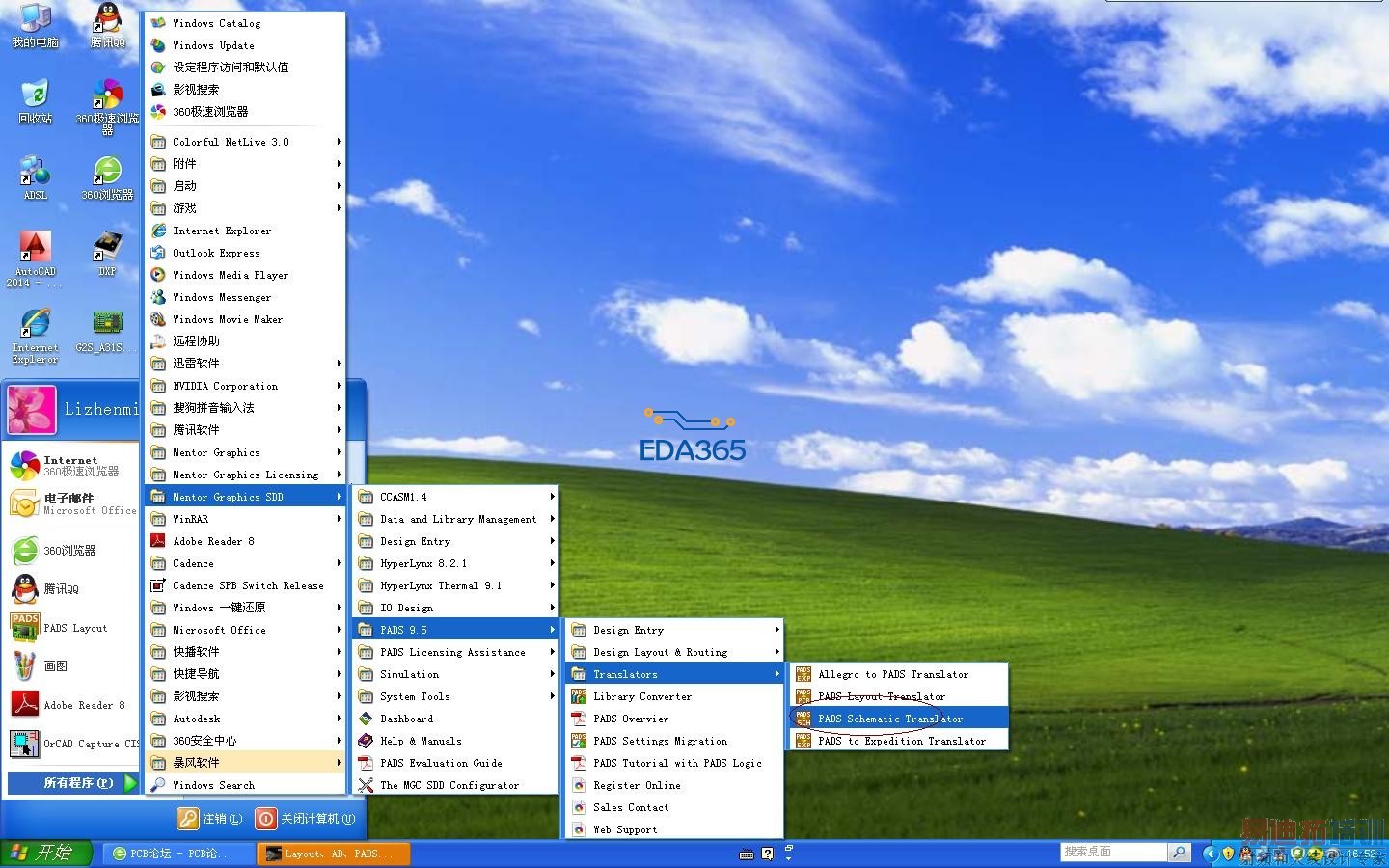The height and width of the screenshot is (868, 1389).
Task: Launch the 360浏览器 desktop shortcut
Action: [x=107, y=177]
